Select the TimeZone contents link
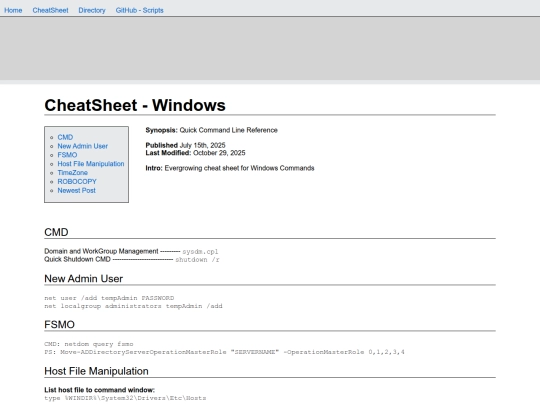 pyautogui.click(x=73, y=173)
